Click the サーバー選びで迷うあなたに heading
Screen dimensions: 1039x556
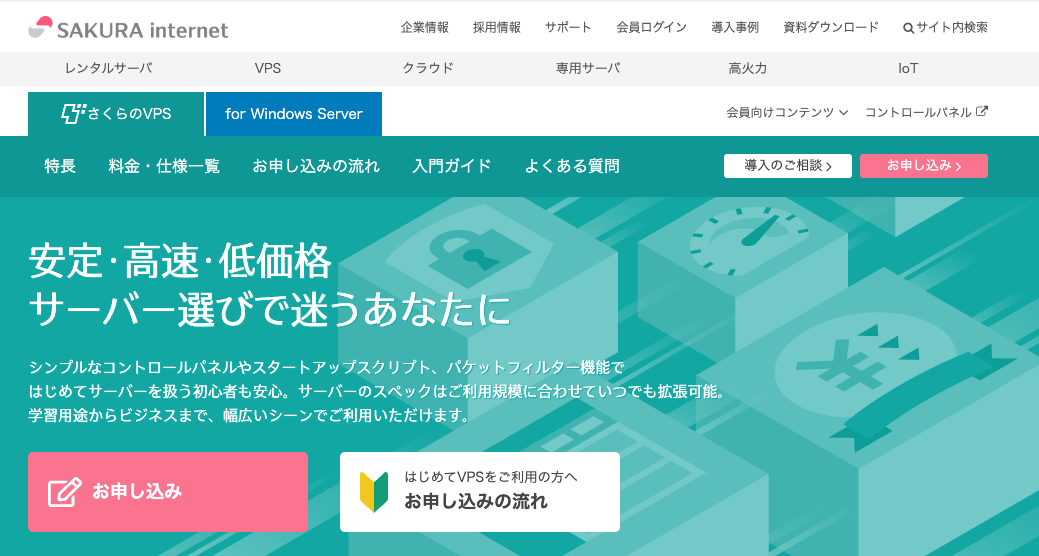point(270,309)
